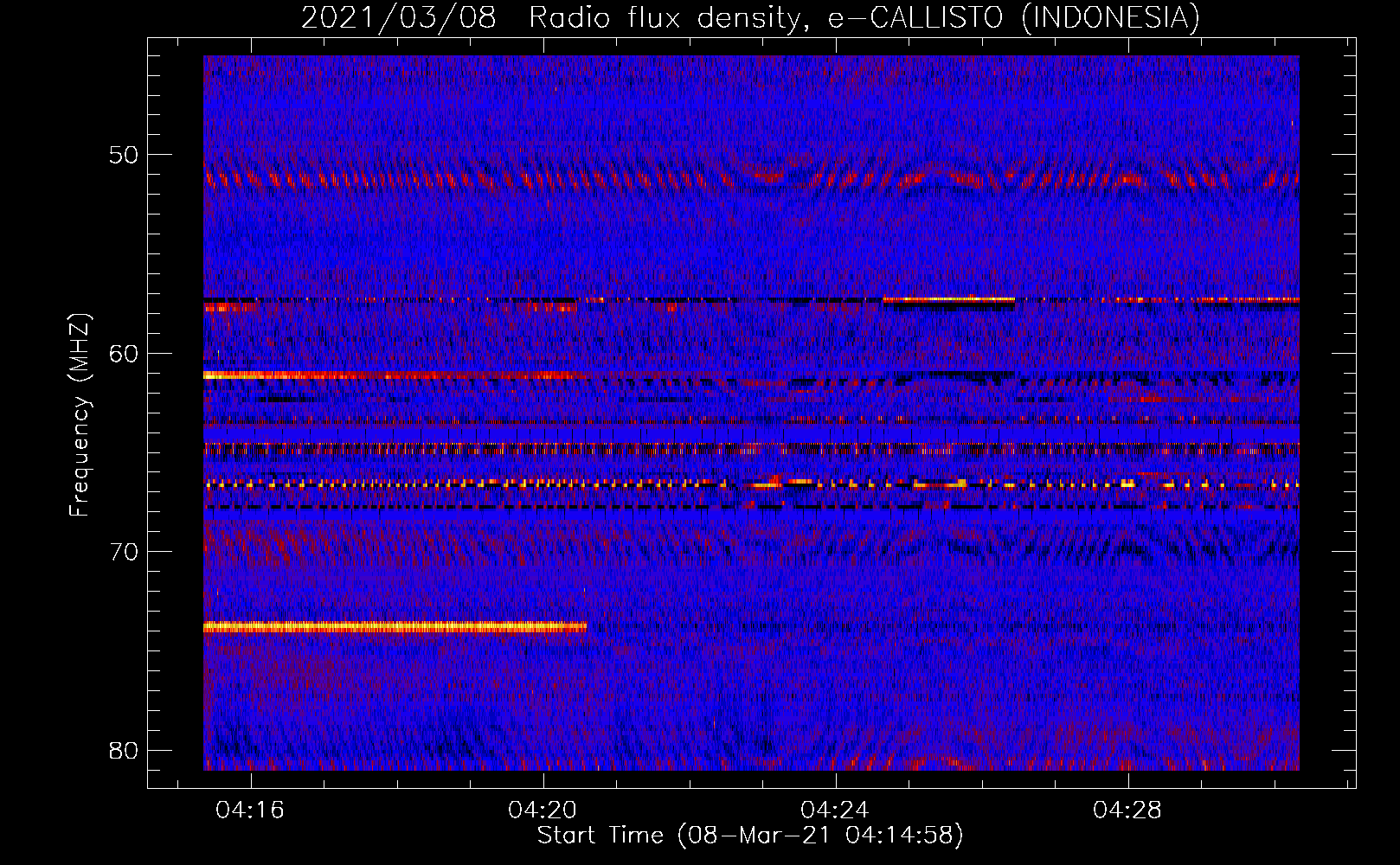Click the bright streak near 57 MHz after 04:24
This screenshot has height=865, width=1400.
tap(948, 299)
